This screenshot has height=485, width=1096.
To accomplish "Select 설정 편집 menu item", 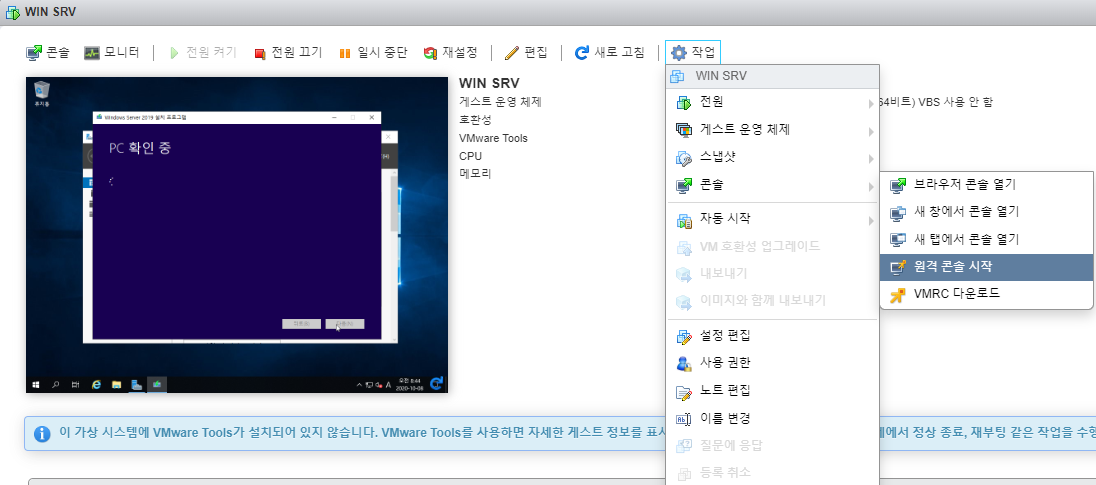I will tap(772, 335).
